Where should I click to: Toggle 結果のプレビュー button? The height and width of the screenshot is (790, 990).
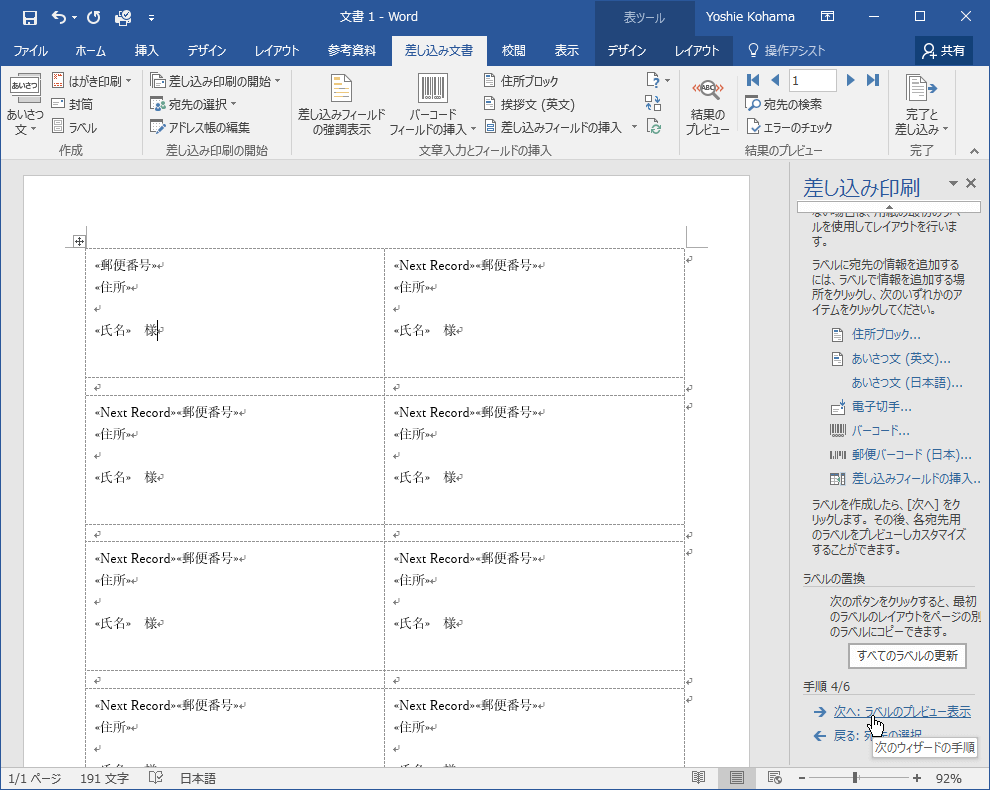click(707, 106)
